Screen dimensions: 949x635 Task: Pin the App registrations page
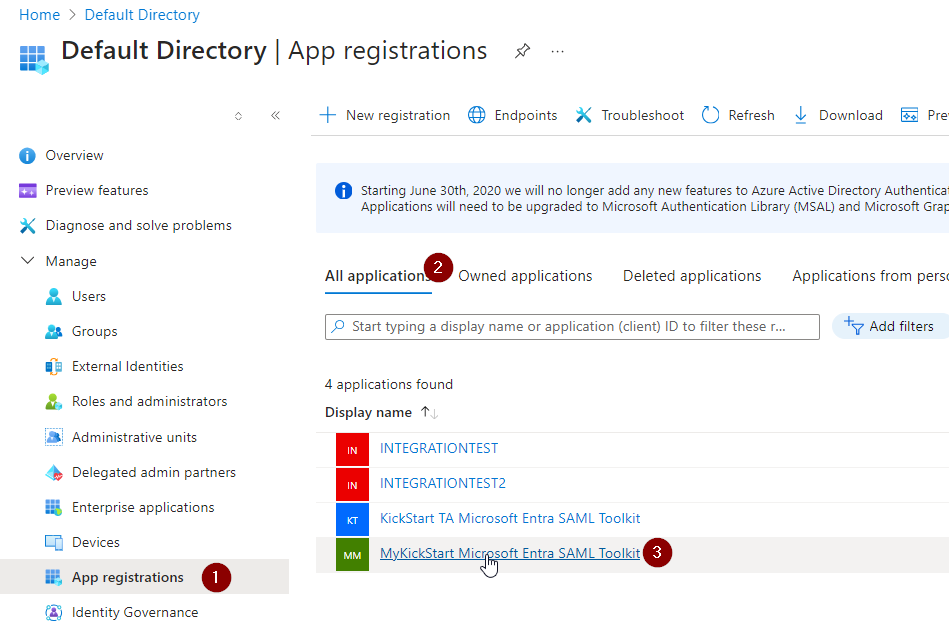[522, 51]
